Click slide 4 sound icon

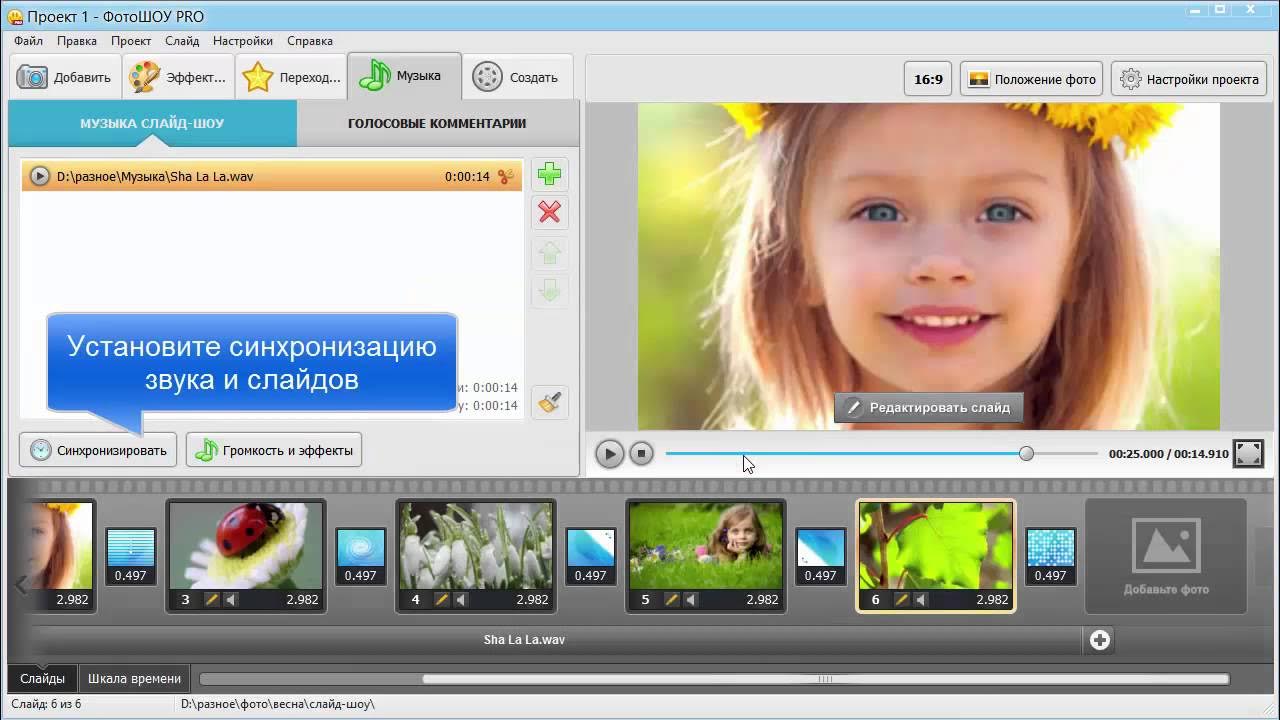click(x=461, y=600)
